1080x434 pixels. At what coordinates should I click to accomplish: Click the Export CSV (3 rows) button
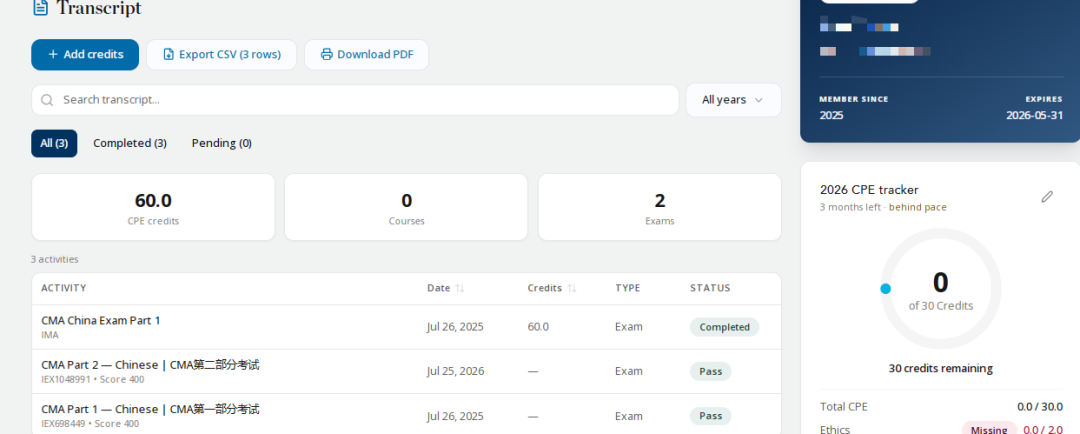222,54
